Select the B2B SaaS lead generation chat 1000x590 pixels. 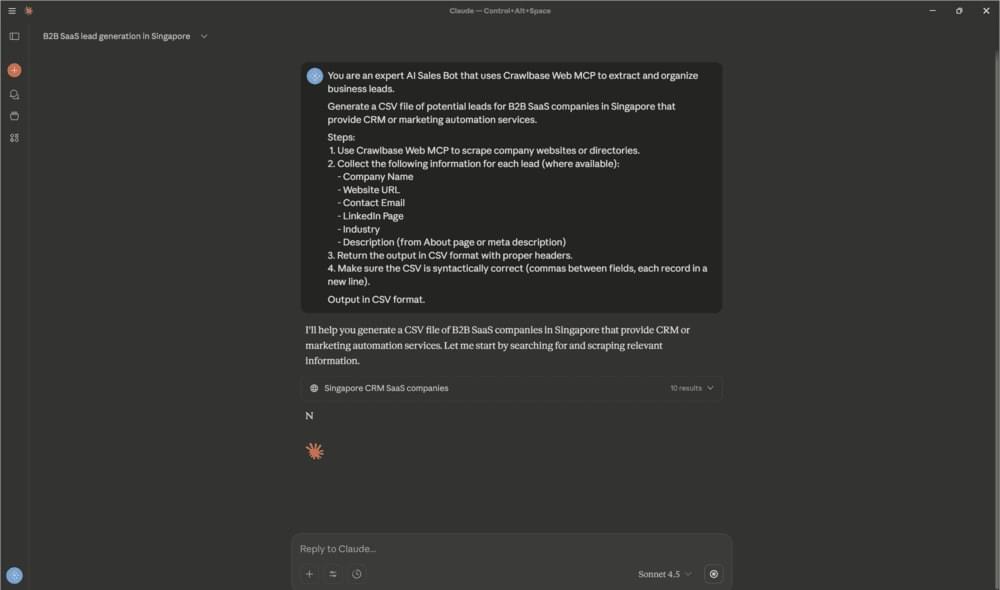pyautogui.click(x=116, y=36)
